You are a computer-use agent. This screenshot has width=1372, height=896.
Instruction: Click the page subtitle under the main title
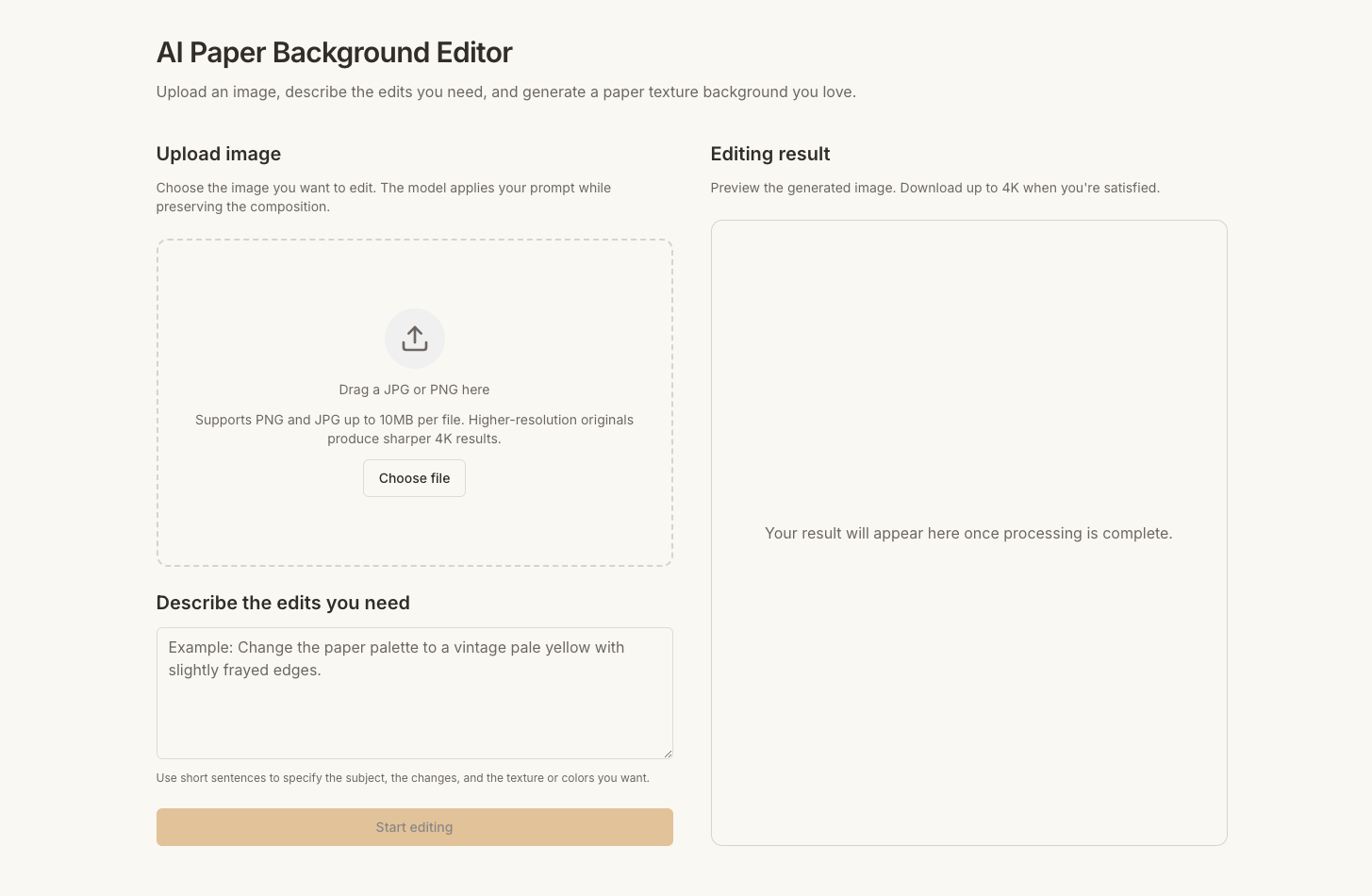click(x=505, y=92)
